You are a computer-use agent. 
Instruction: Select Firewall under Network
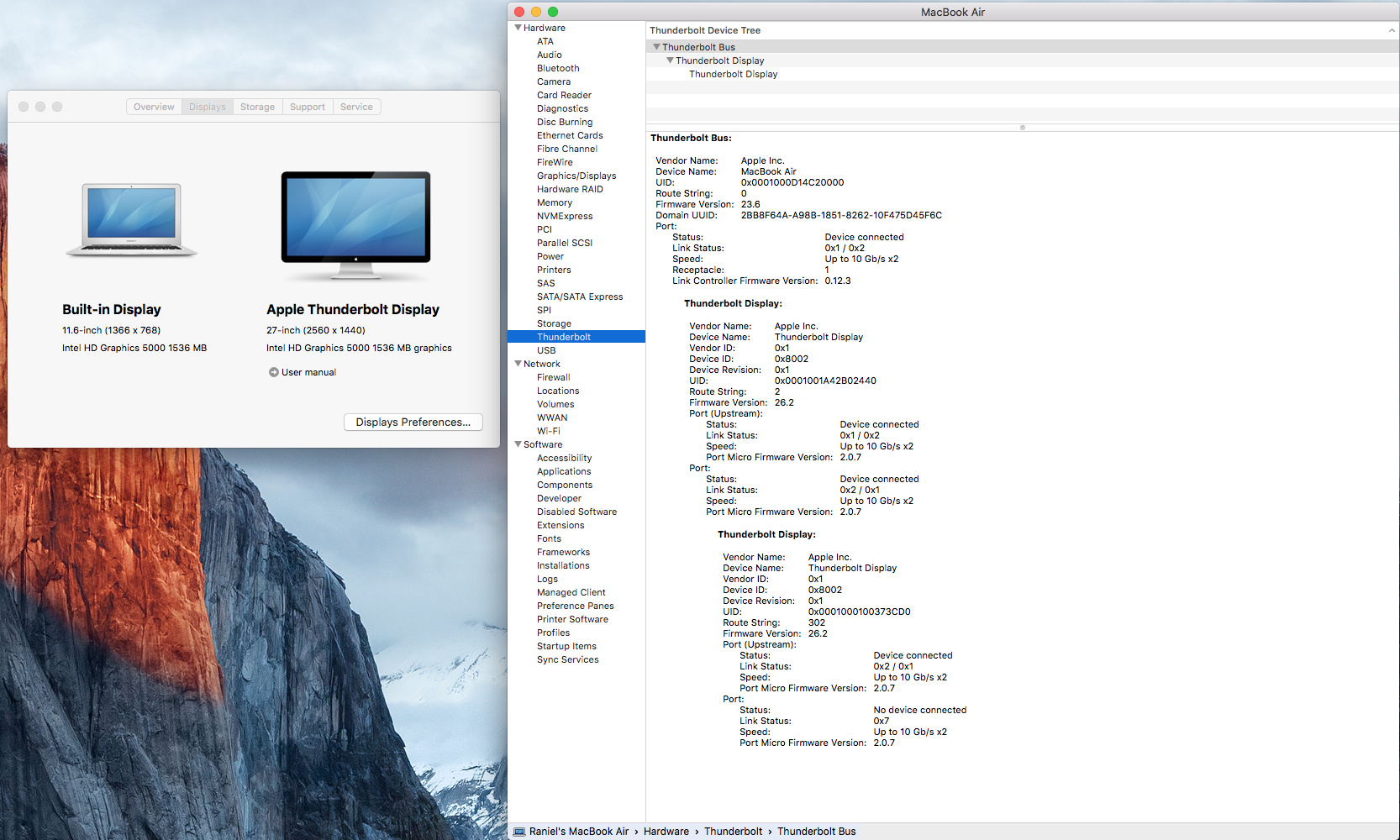click(x=553, y=377)
